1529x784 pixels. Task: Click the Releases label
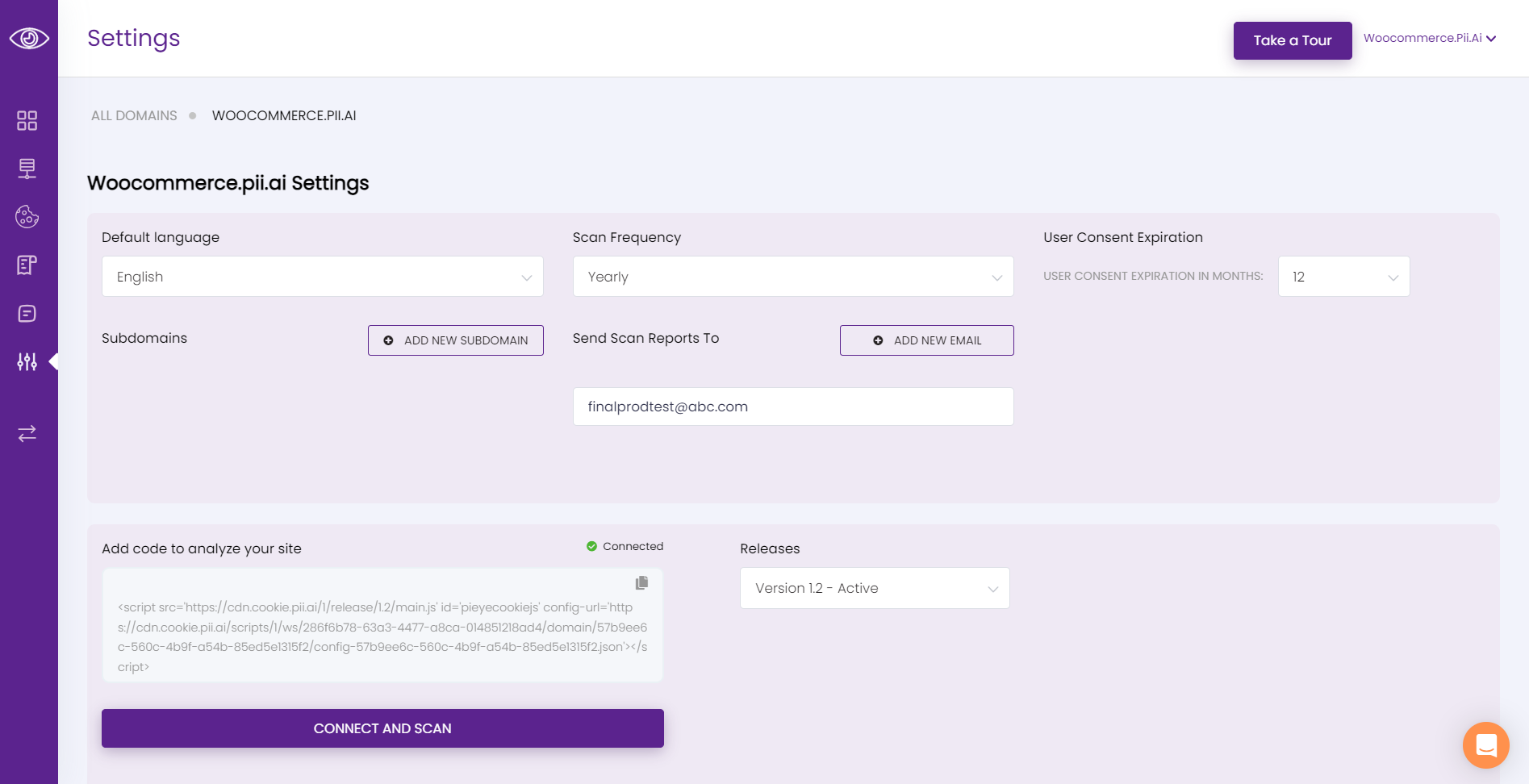point(770,548)
